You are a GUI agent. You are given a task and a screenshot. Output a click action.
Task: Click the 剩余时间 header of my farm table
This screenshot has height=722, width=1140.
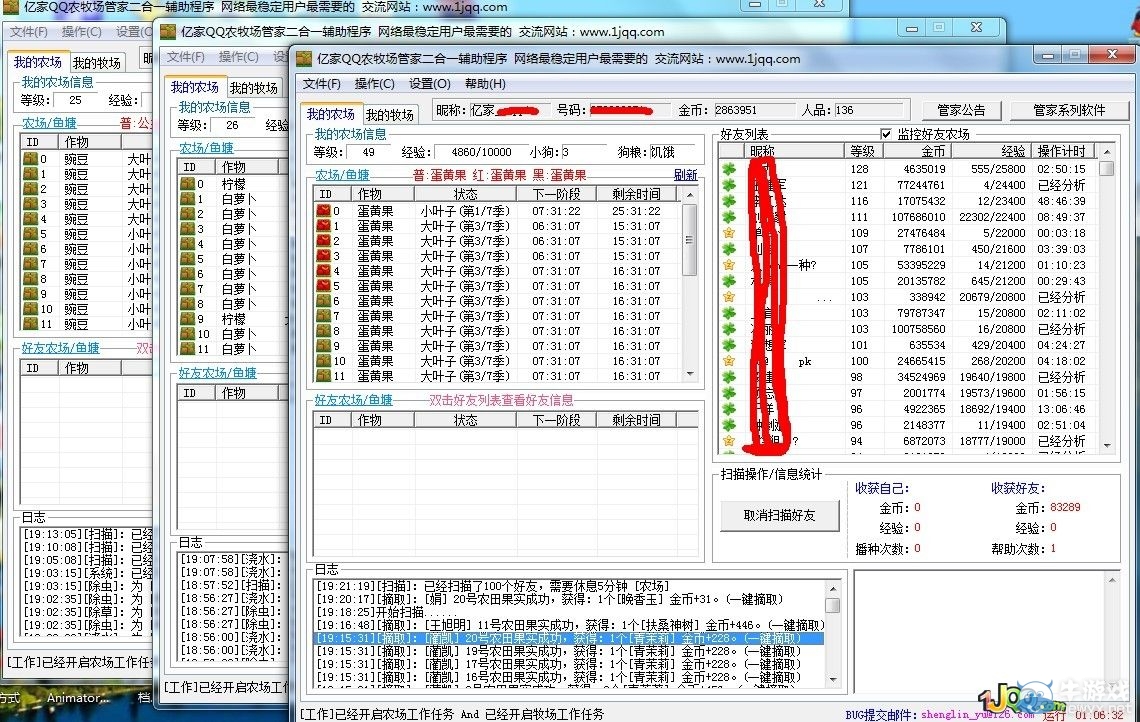(636, 194)
